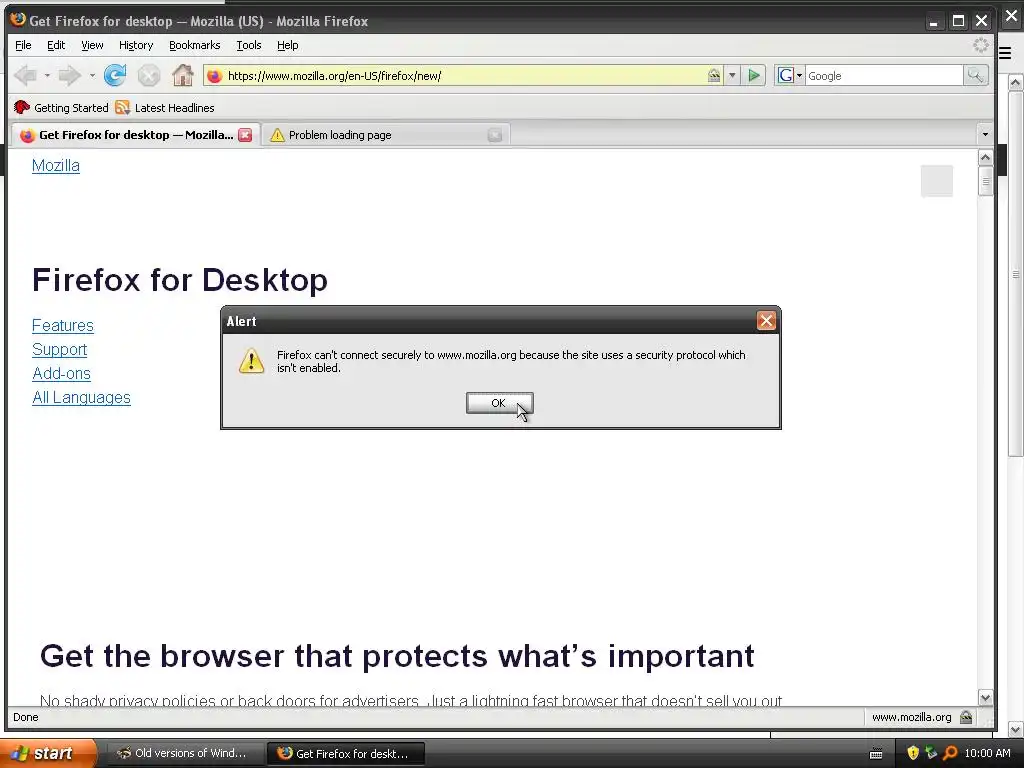Open the Windows start button
Image resolution: width=1024 pixels, height=768 pixels.
[48, 753]
